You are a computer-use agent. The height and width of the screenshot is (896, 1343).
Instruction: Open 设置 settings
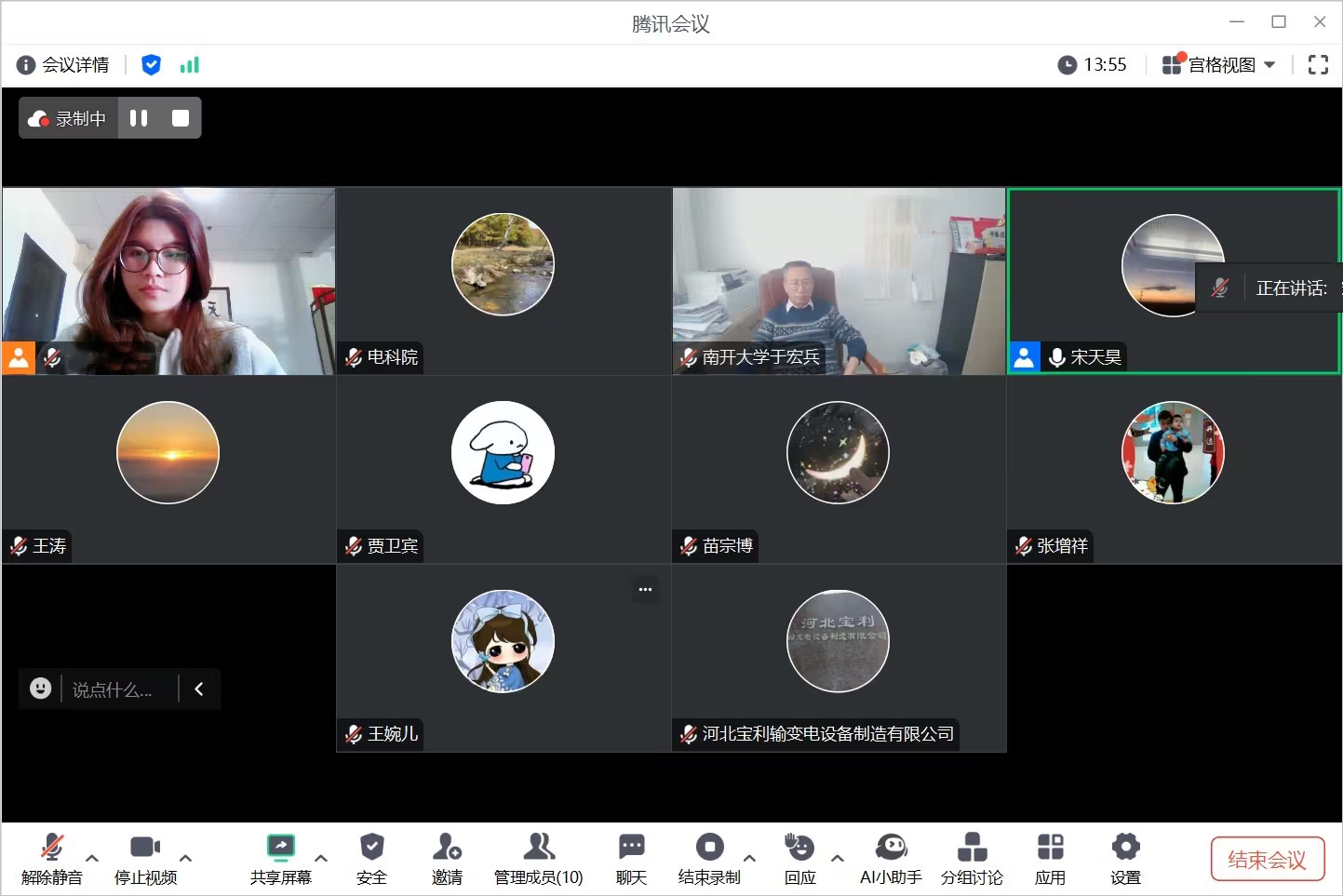click(1124, 859)
